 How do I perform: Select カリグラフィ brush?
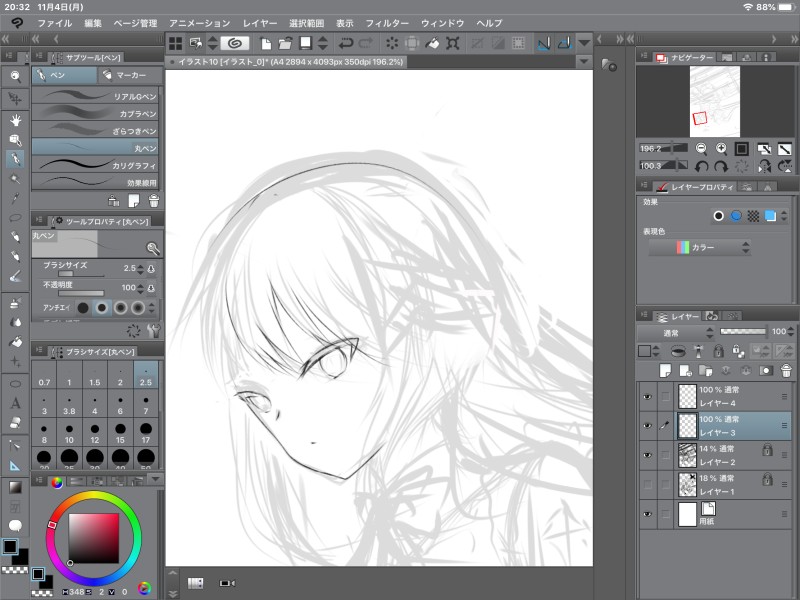(95, 165)
